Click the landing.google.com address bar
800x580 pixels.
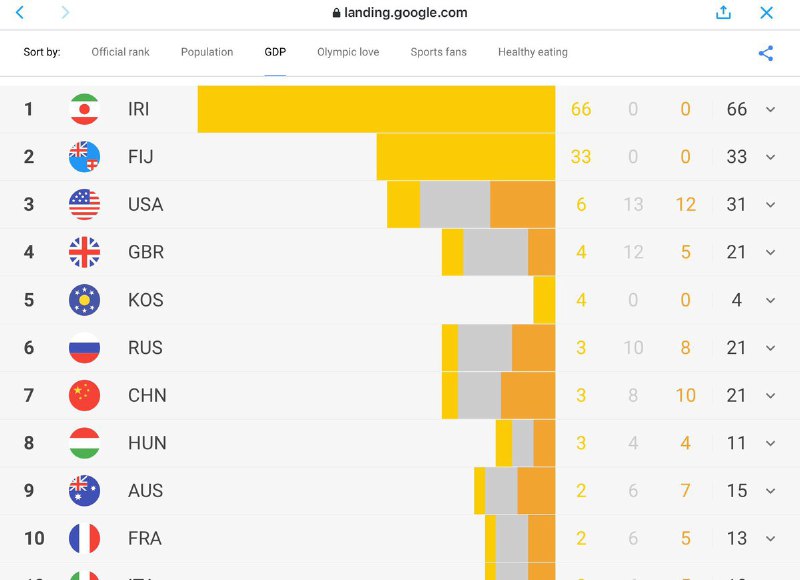(x=400, y=13)
